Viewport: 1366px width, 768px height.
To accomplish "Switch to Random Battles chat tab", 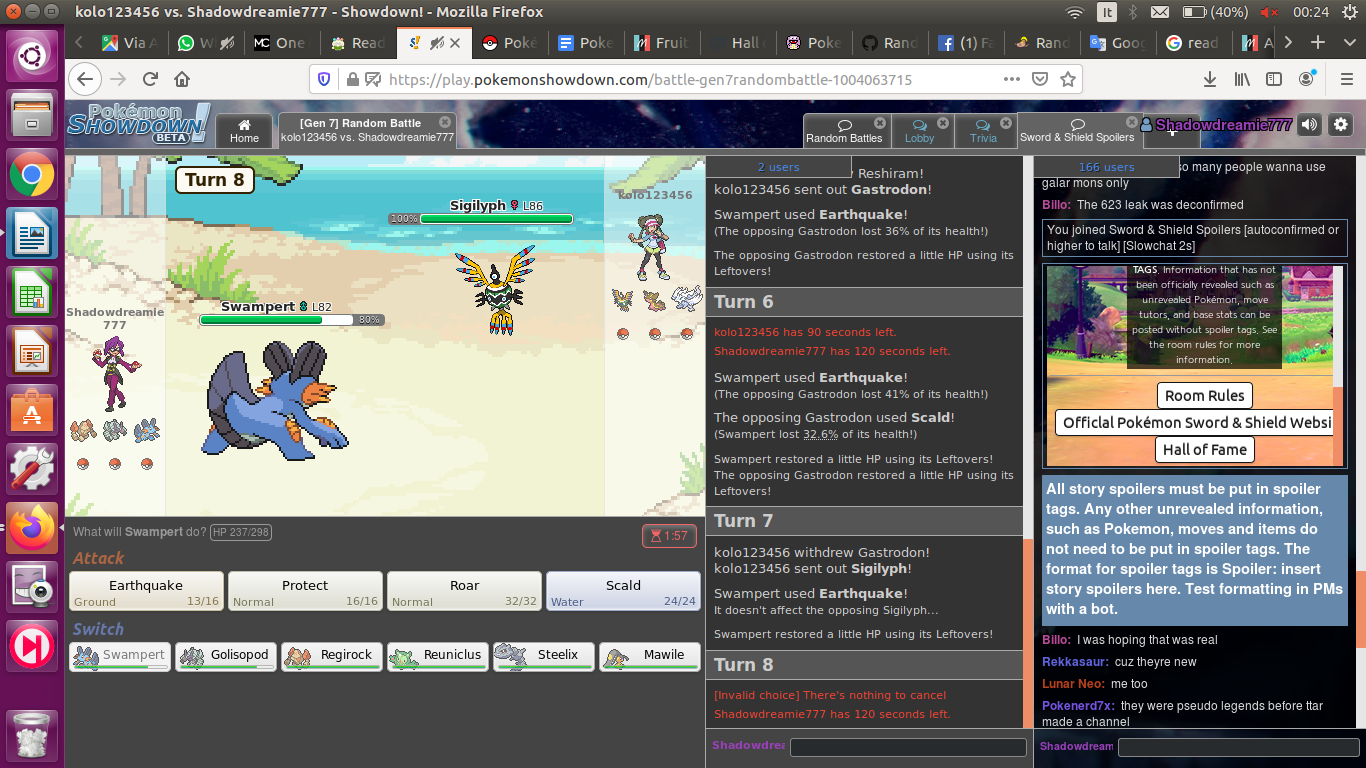I will tap(844, 130).
